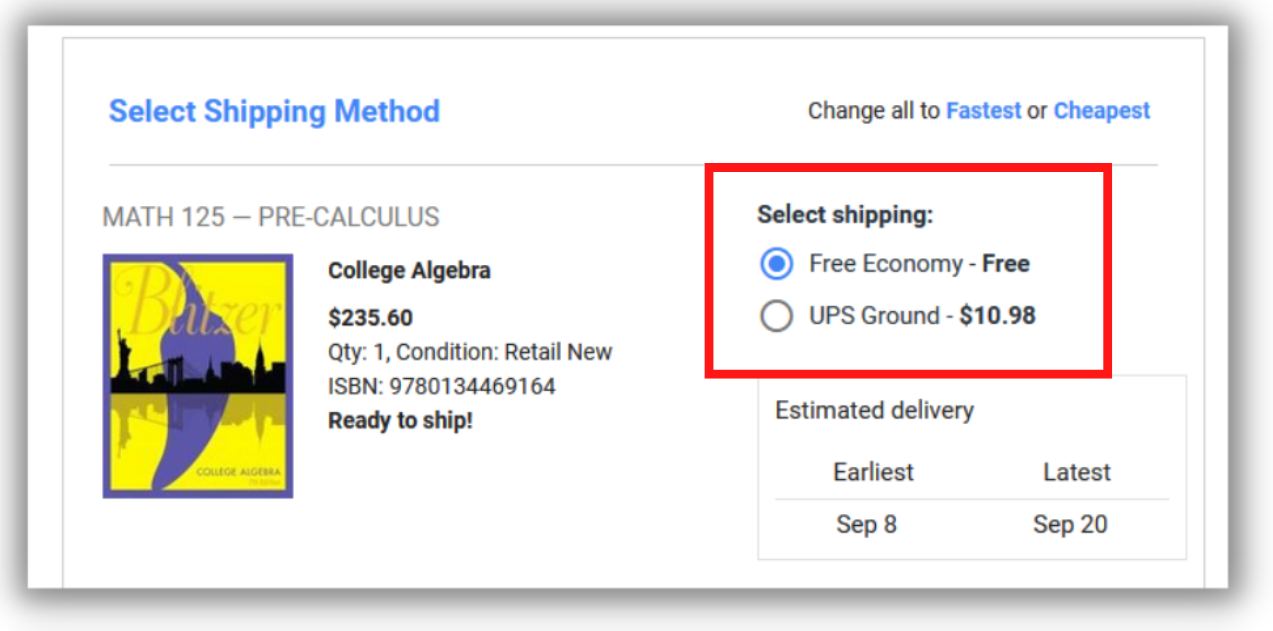1273x631 pixels.
Task: Click the College Algebra book title
Action: click(x=409, y=271)
